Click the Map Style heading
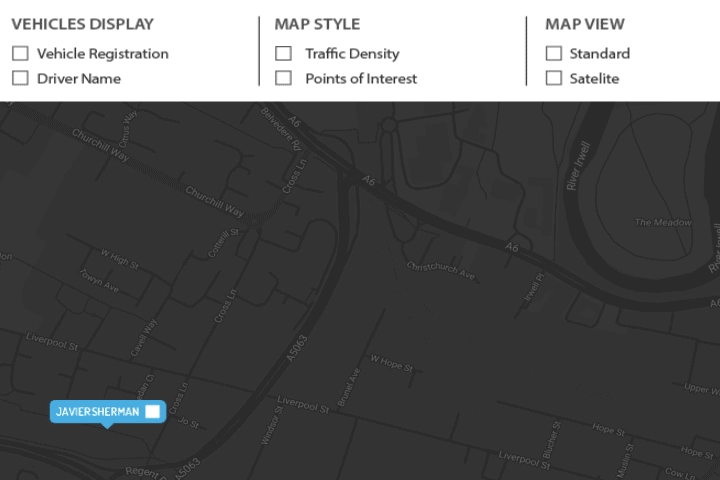The width and height of the screenshot is (720, 480). click(317, 24)
